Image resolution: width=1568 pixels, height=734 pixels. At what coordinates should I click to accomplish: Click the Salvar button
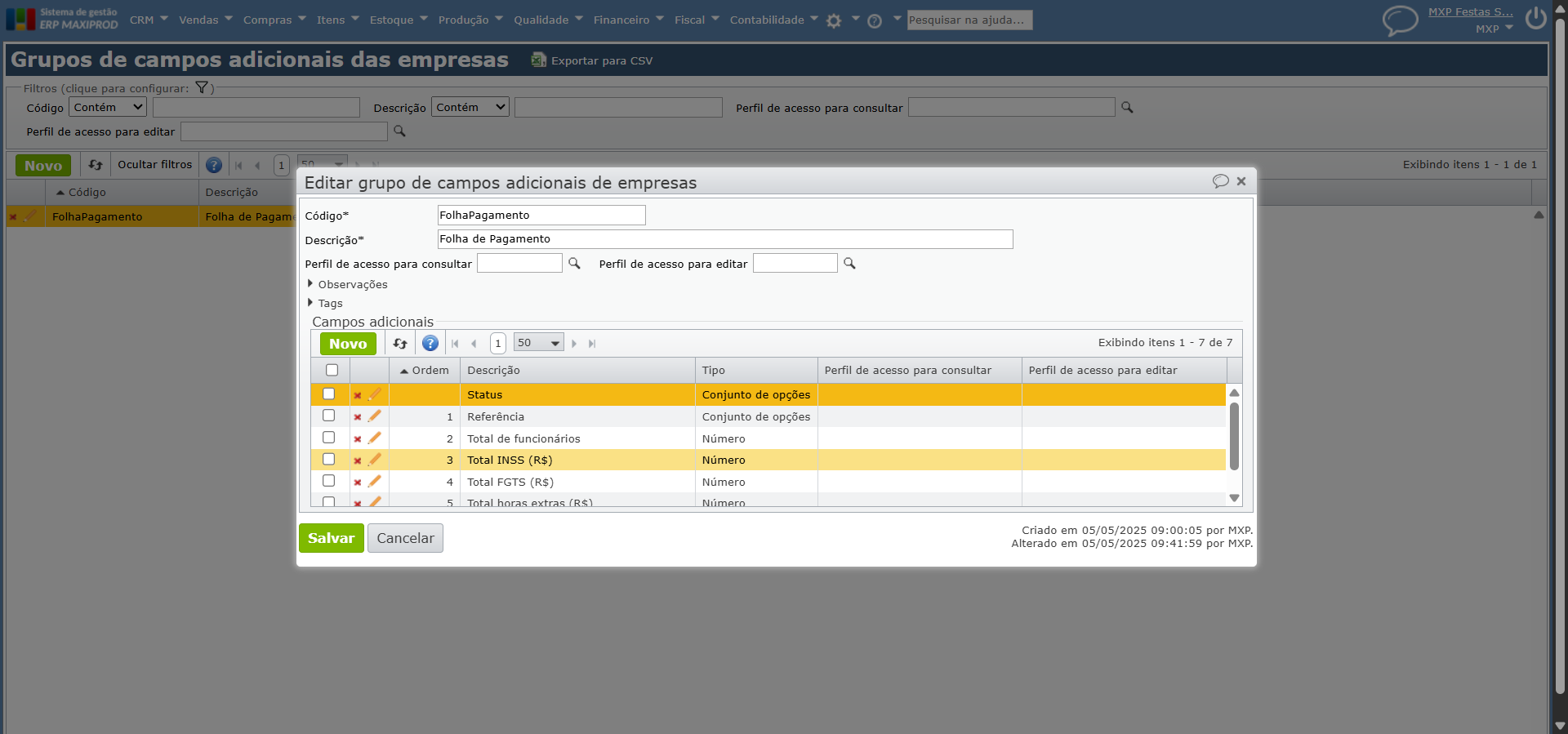pyautogui.click(x=332, y=538)
